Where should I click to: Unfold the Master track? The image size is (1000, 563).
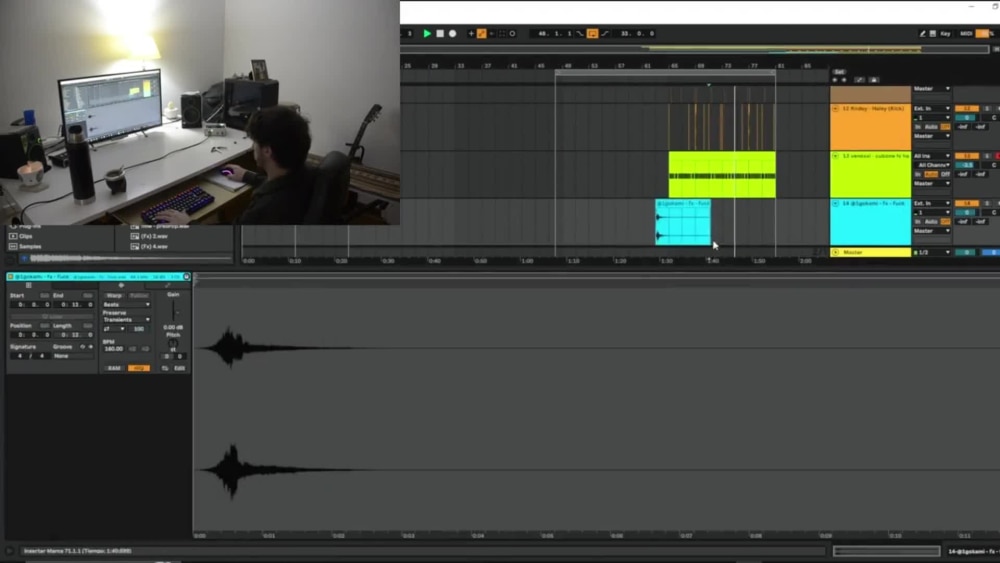(835, 252)
